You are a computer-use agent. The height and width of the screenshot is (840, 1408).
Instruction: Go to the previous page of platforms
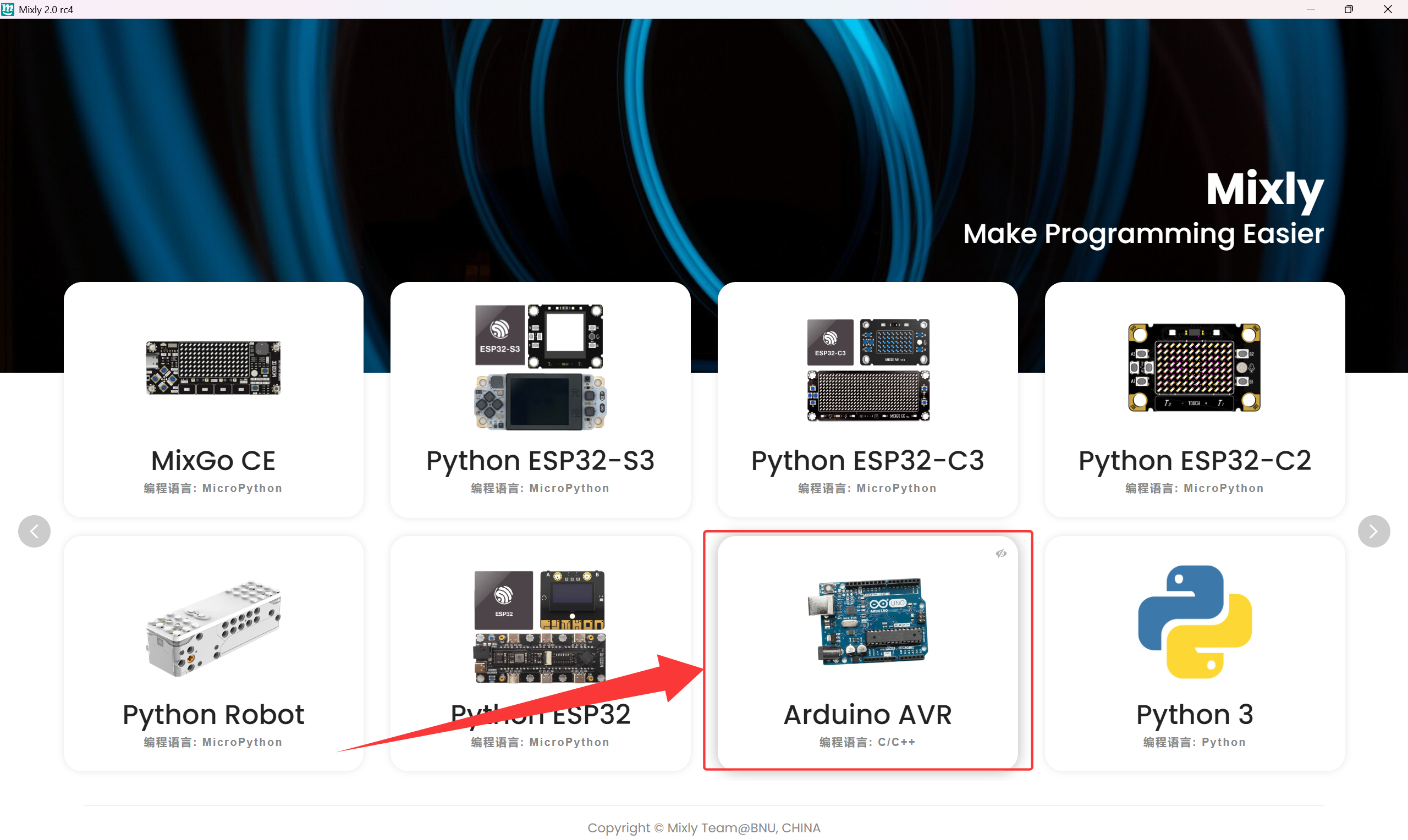point(34,531)
